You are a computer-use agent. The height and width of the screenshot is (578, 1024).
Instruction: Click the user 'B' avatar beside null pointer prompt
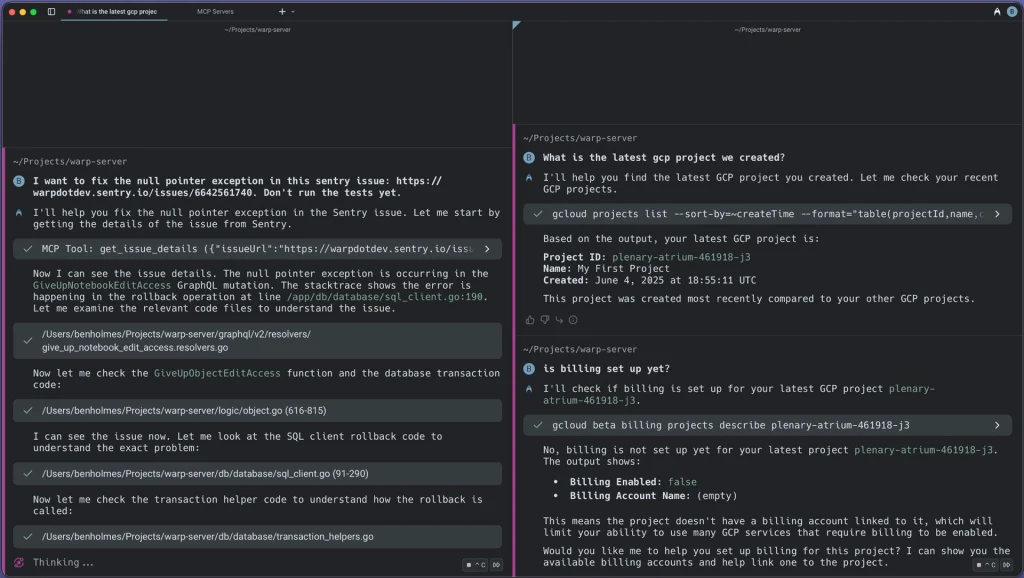19,181
